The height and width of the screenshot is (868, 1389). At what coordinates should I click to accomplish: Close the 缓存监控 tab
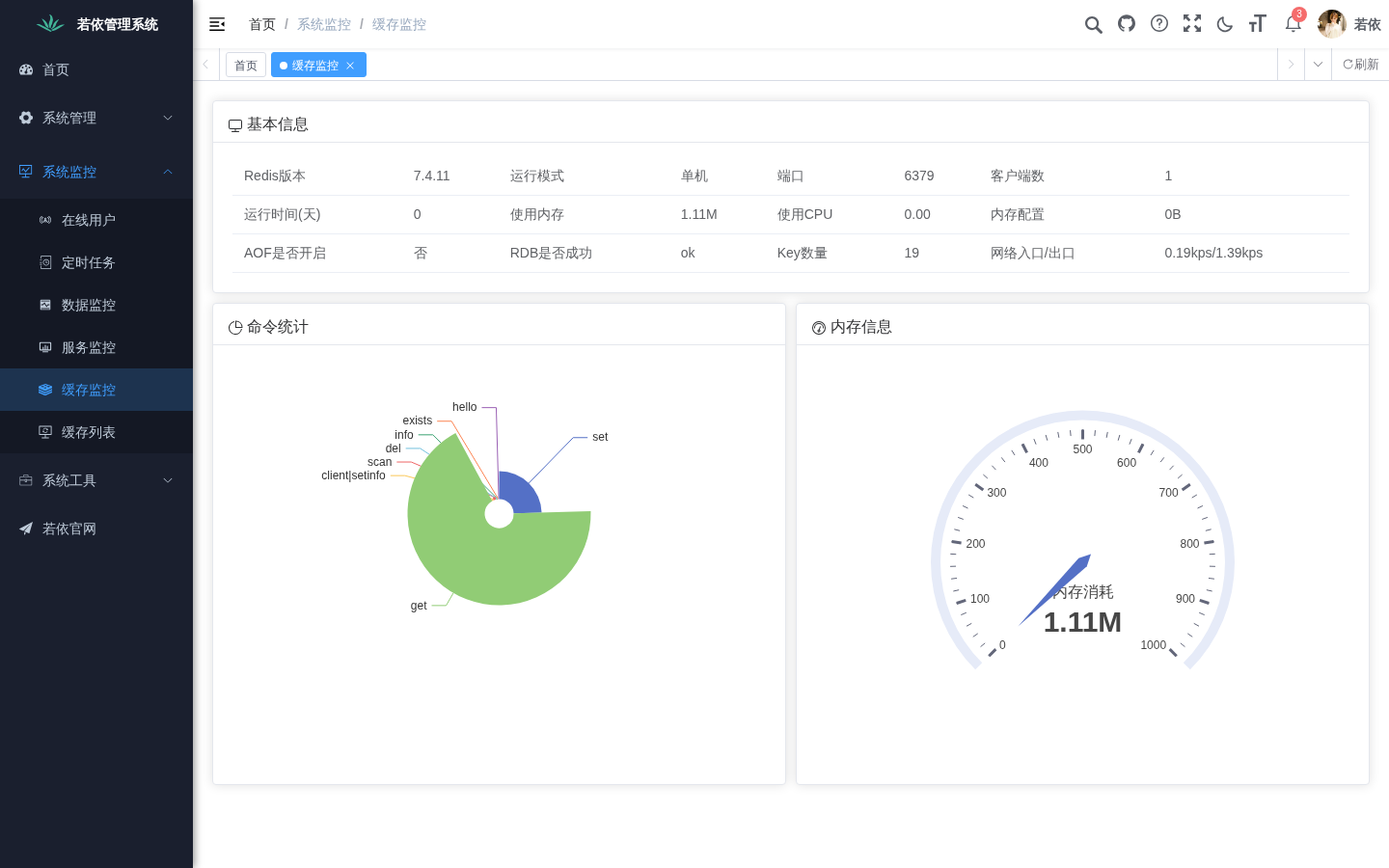350,66
